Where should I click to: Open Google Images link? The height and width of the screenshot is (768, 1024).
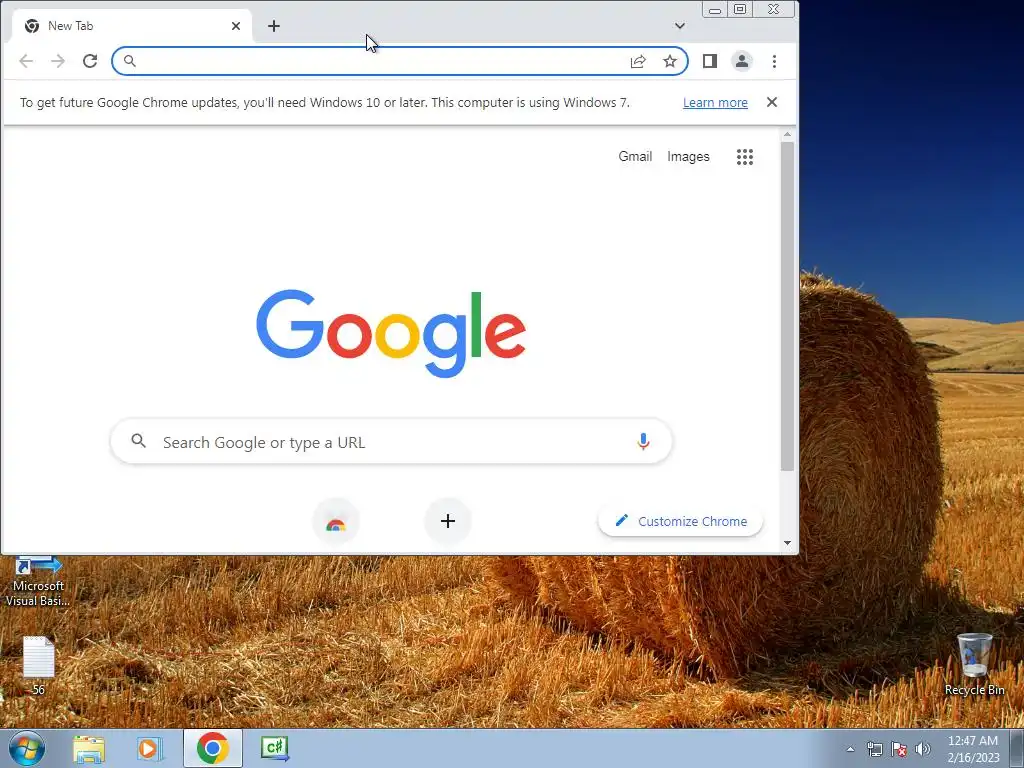(x=688, y=157)
